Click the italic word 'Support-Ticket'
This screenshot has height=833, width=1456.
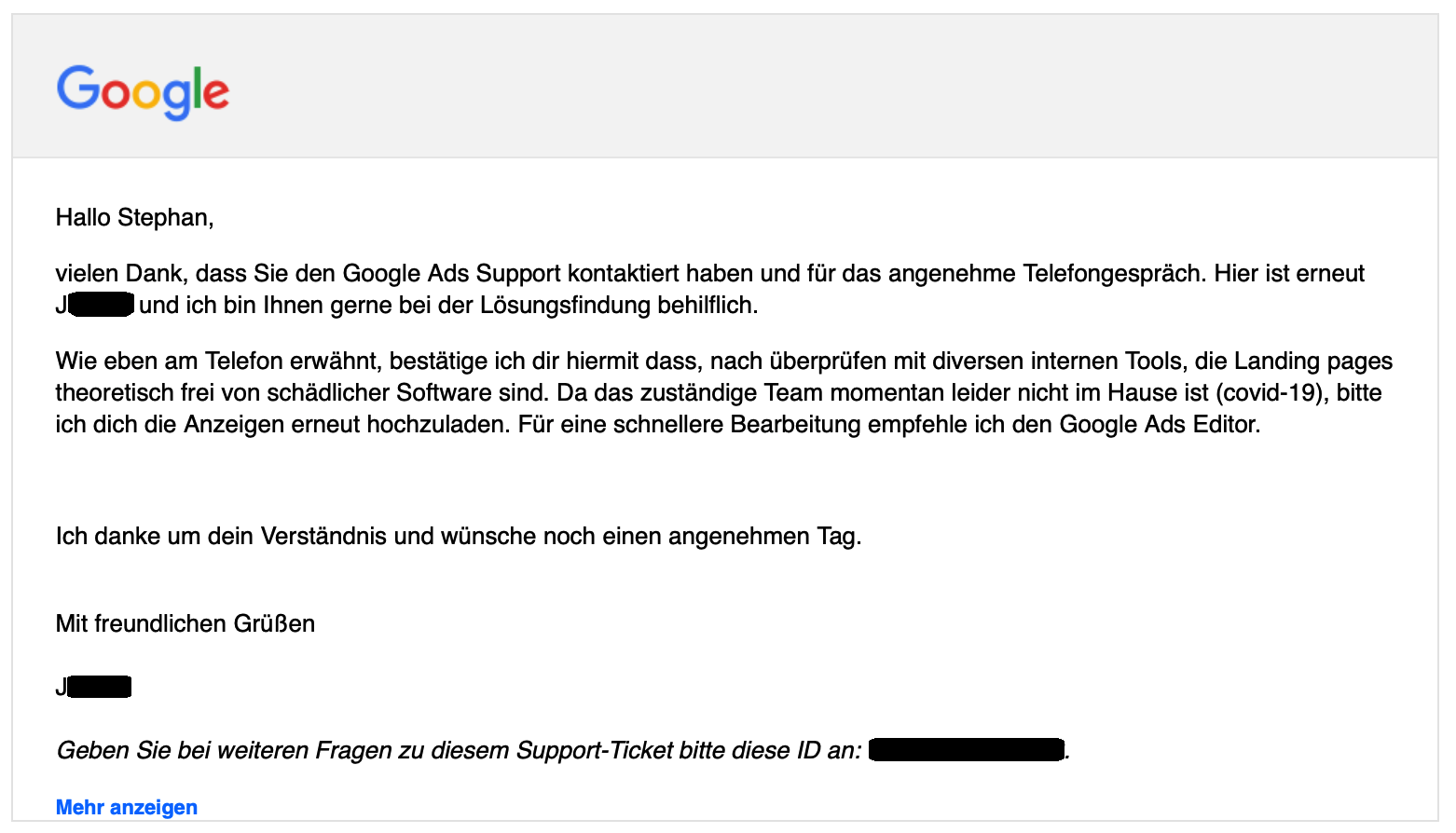[595, 750]
